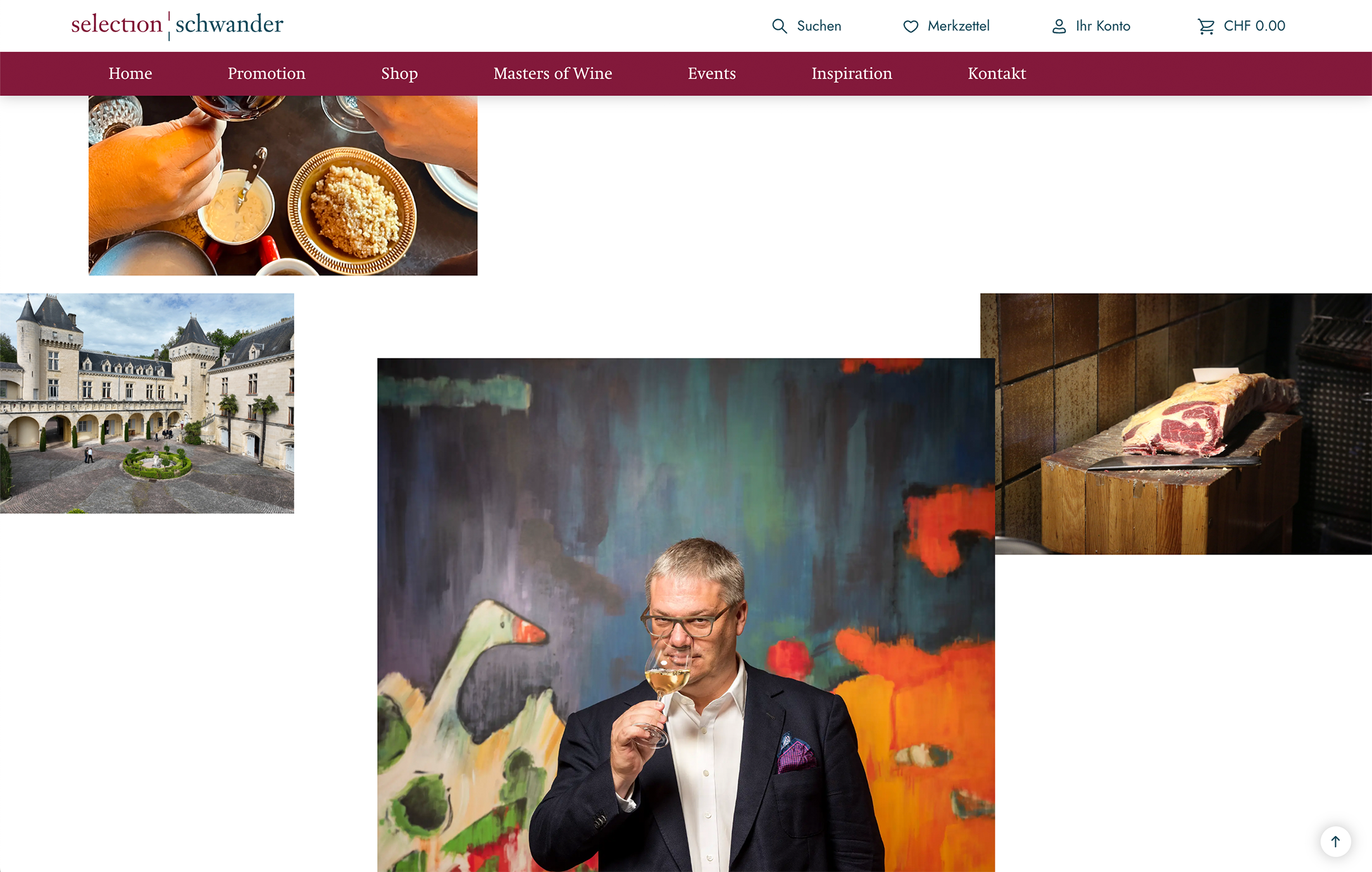Click the château courtyard photo
Screen dimensions: 1372x872
click(147, 403)
